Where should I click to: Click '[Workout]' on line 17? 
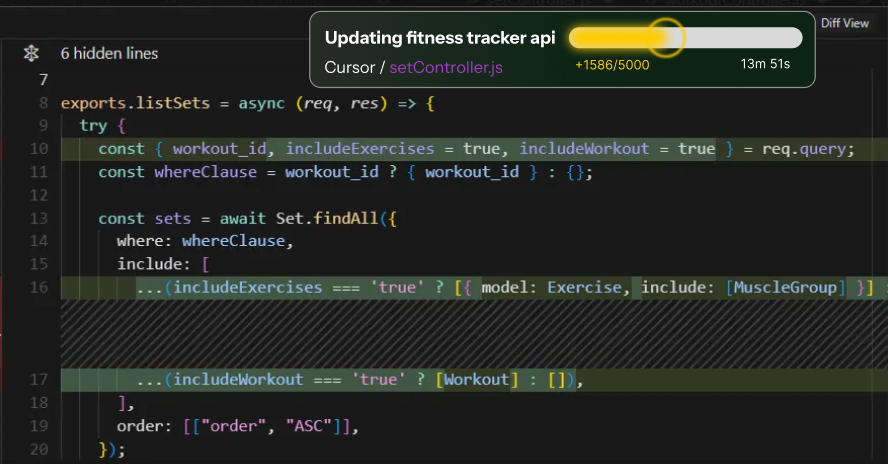point(476,379)
